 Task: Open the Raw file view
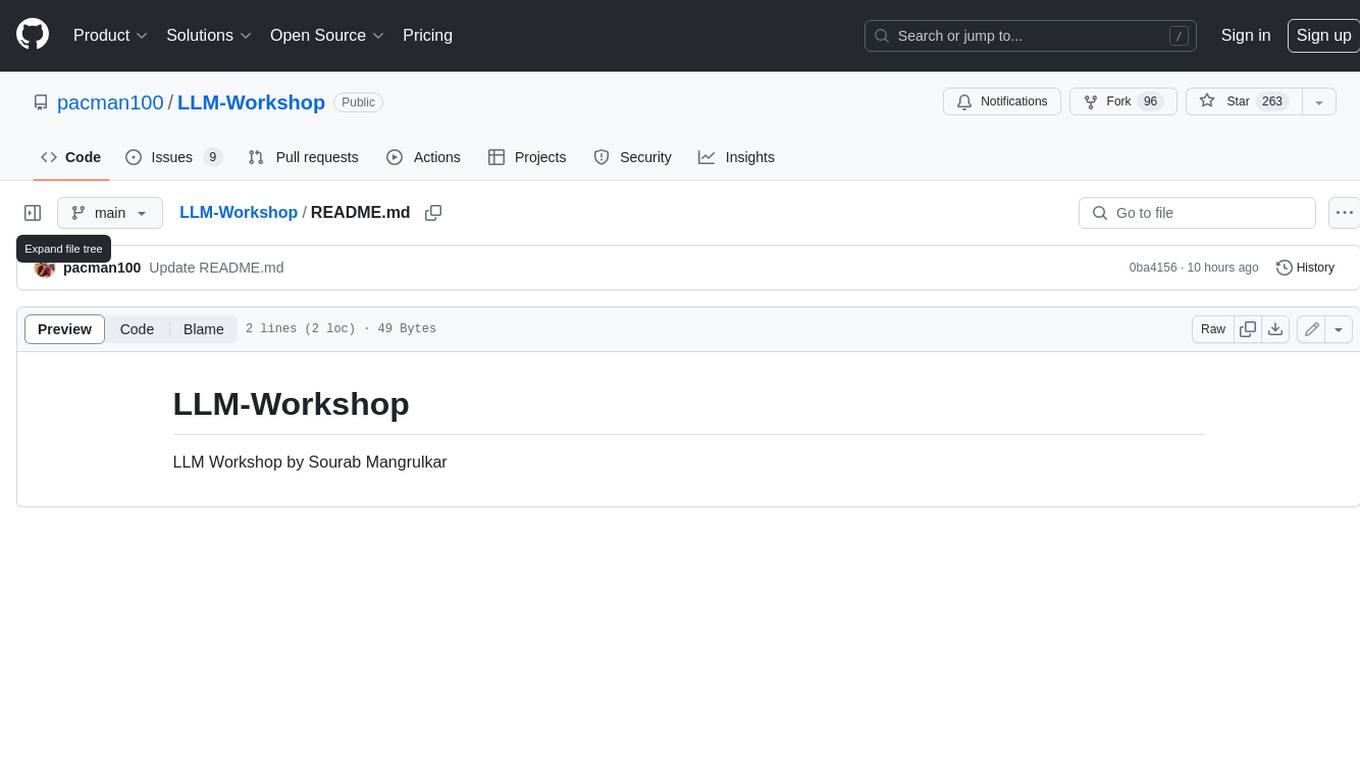1213,329
